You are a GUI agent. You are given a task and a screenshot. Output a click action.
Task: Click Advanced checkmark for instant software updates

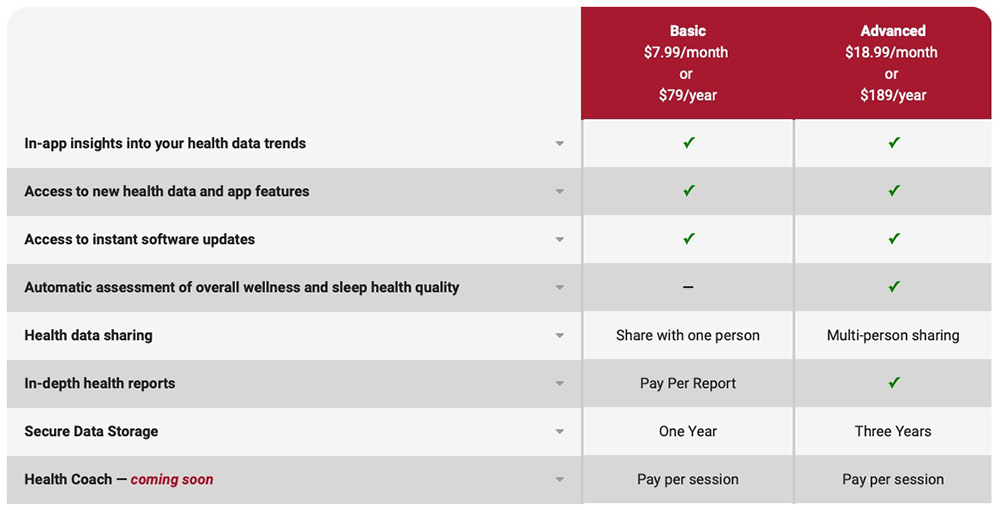point(894,239)
